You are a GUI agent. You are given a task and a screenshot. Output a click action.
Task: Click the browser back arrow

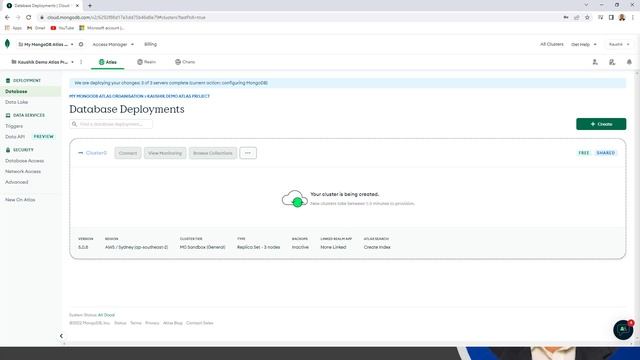tap(7, 17)
